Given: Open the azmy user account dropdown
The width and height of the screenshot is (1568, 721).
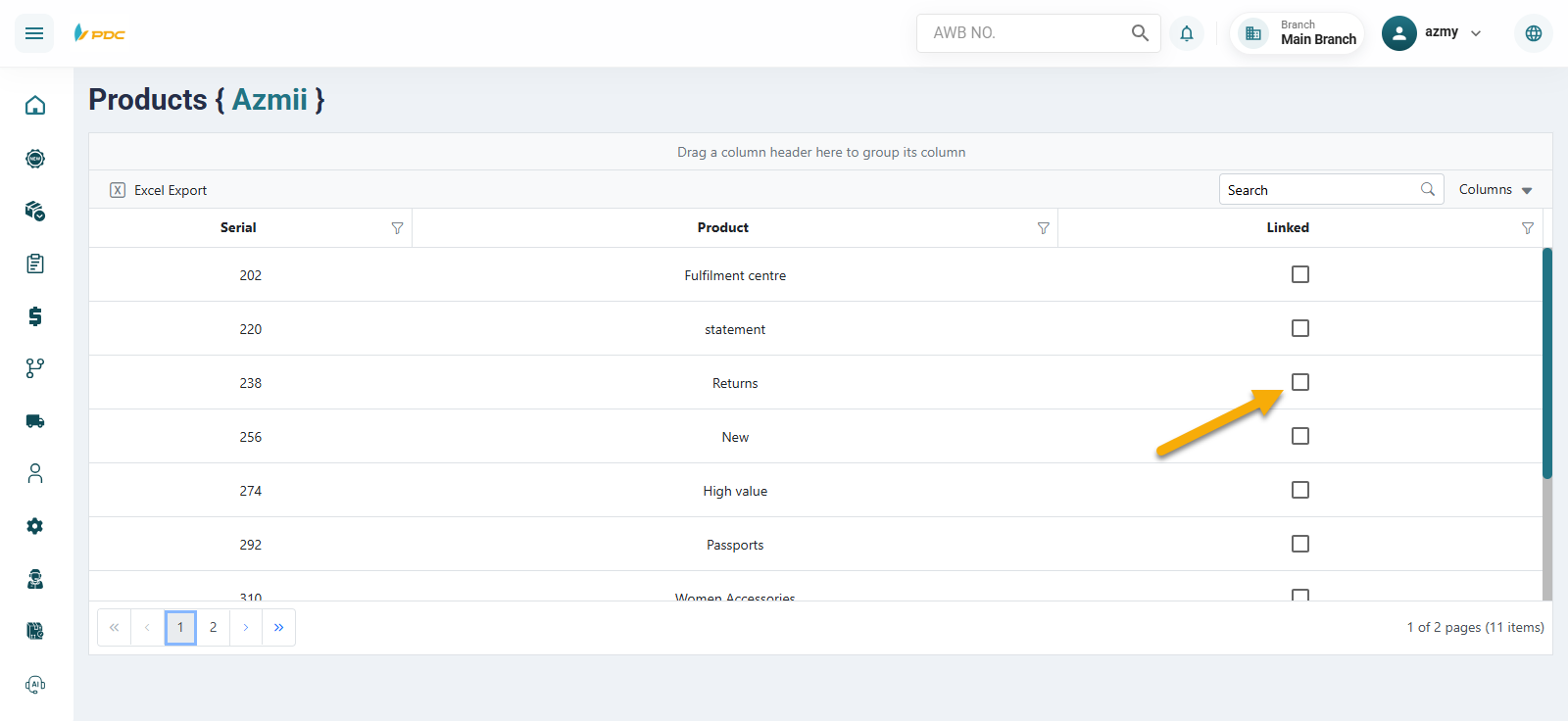Looking at the screenshot, I should pyautogui.click(x=1433, y=33).
